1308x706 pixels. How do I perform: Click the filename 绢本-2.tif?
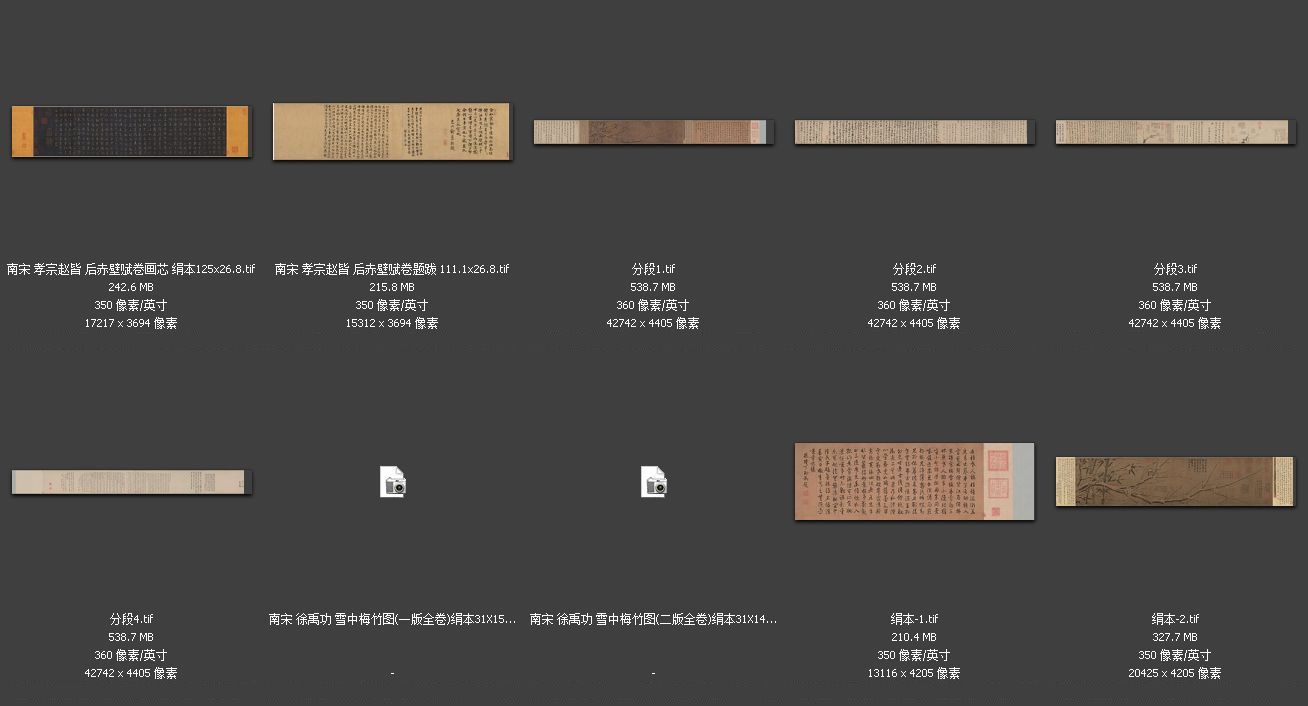1175,619
